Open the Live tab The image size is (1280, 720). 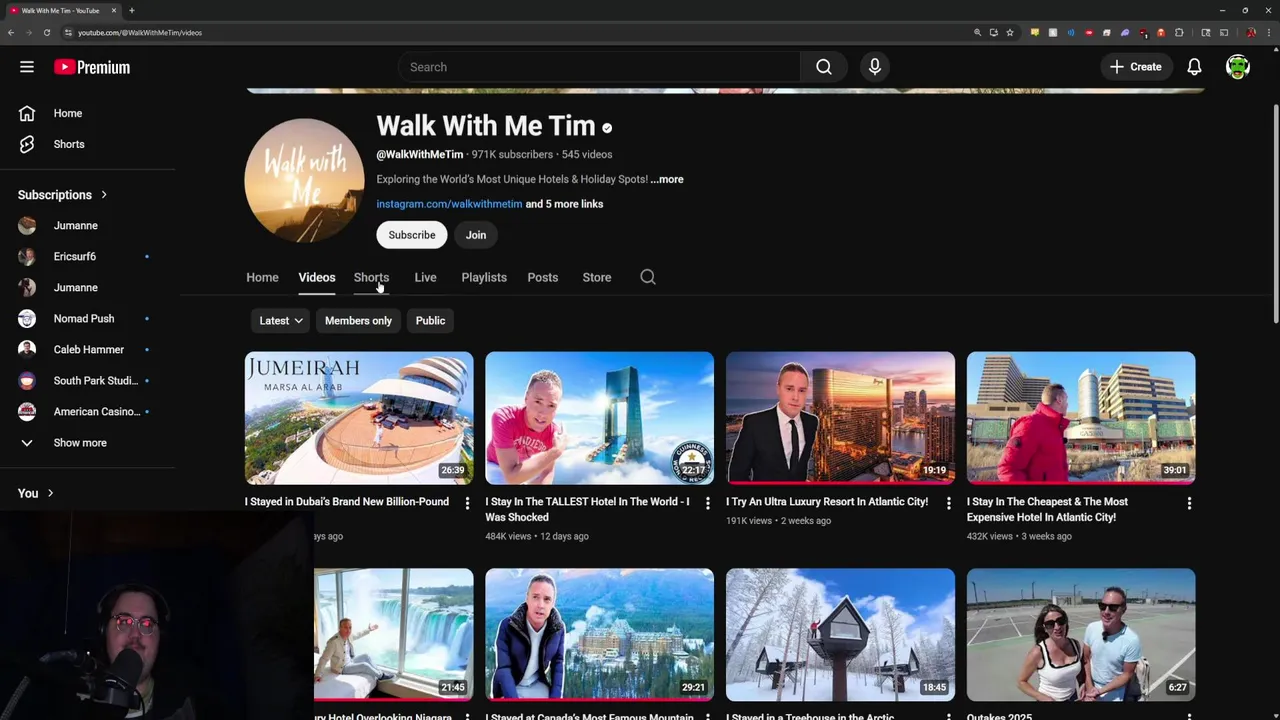pos(425,278)
